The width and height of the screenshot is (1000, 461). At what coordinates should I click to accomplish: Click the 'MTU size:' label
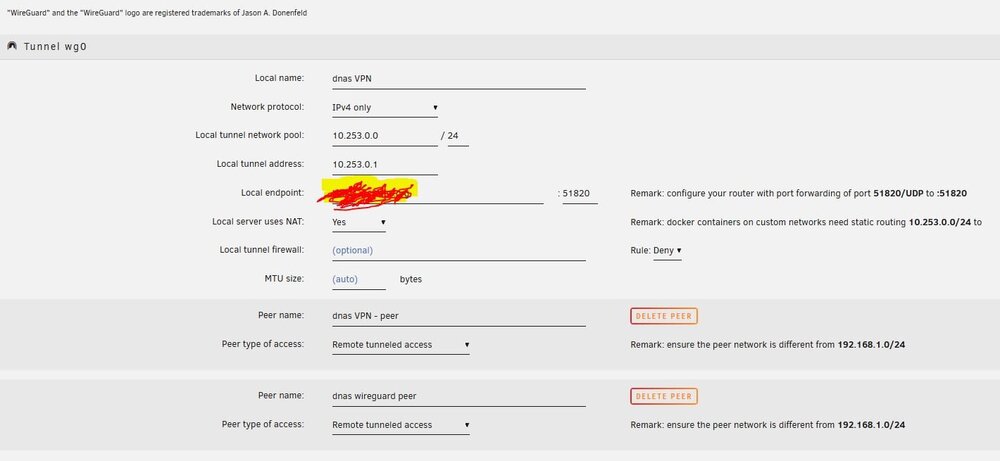pyautogui.click(x=284, y=279)
